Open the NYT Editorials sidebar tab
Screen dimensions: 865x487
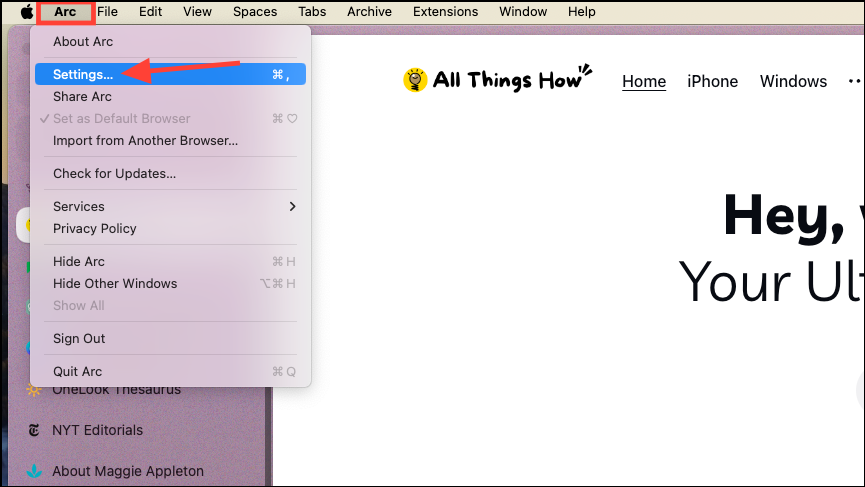97,430
